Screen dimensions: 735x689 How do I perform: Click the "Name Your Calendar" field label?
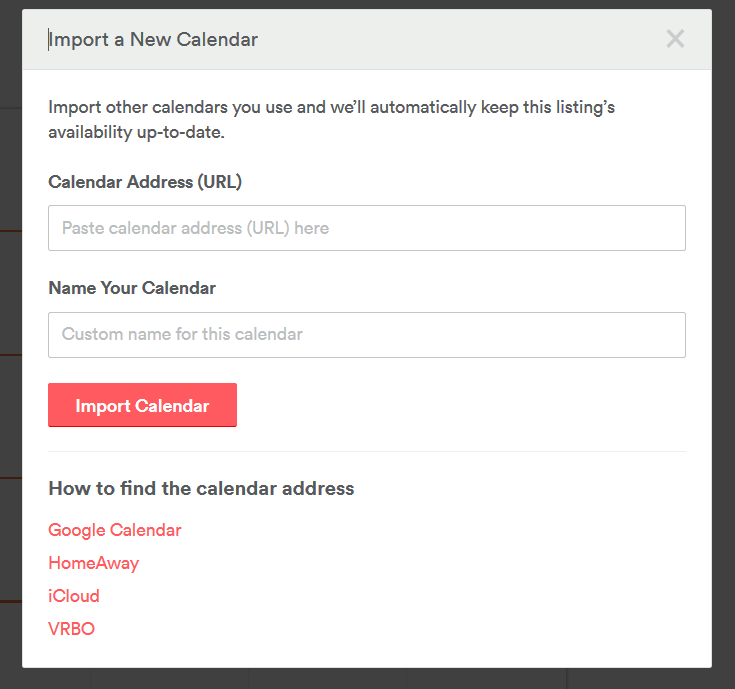click(x=132, y=288)
